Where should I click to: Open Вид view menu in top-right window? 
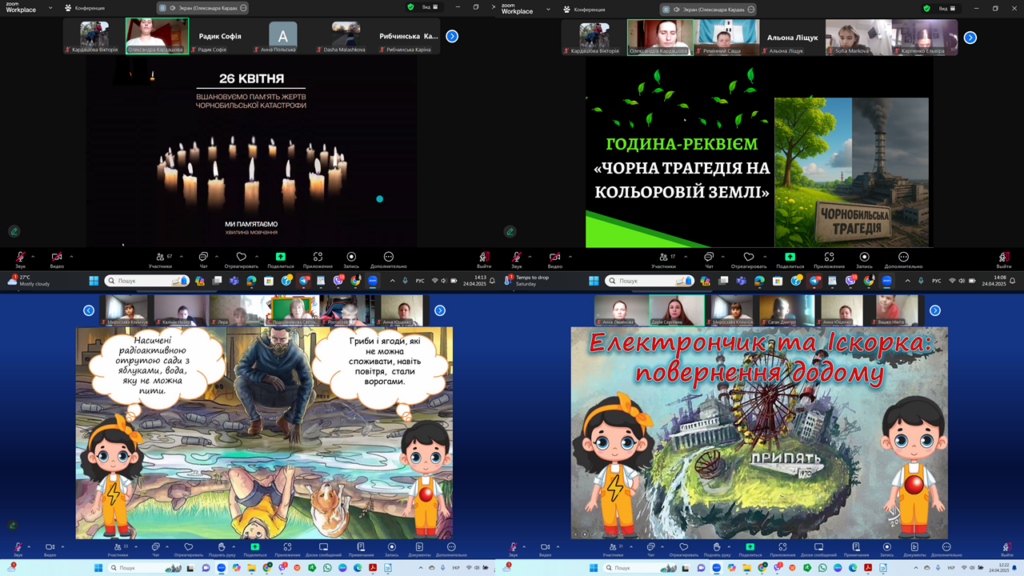pos(947,8)
